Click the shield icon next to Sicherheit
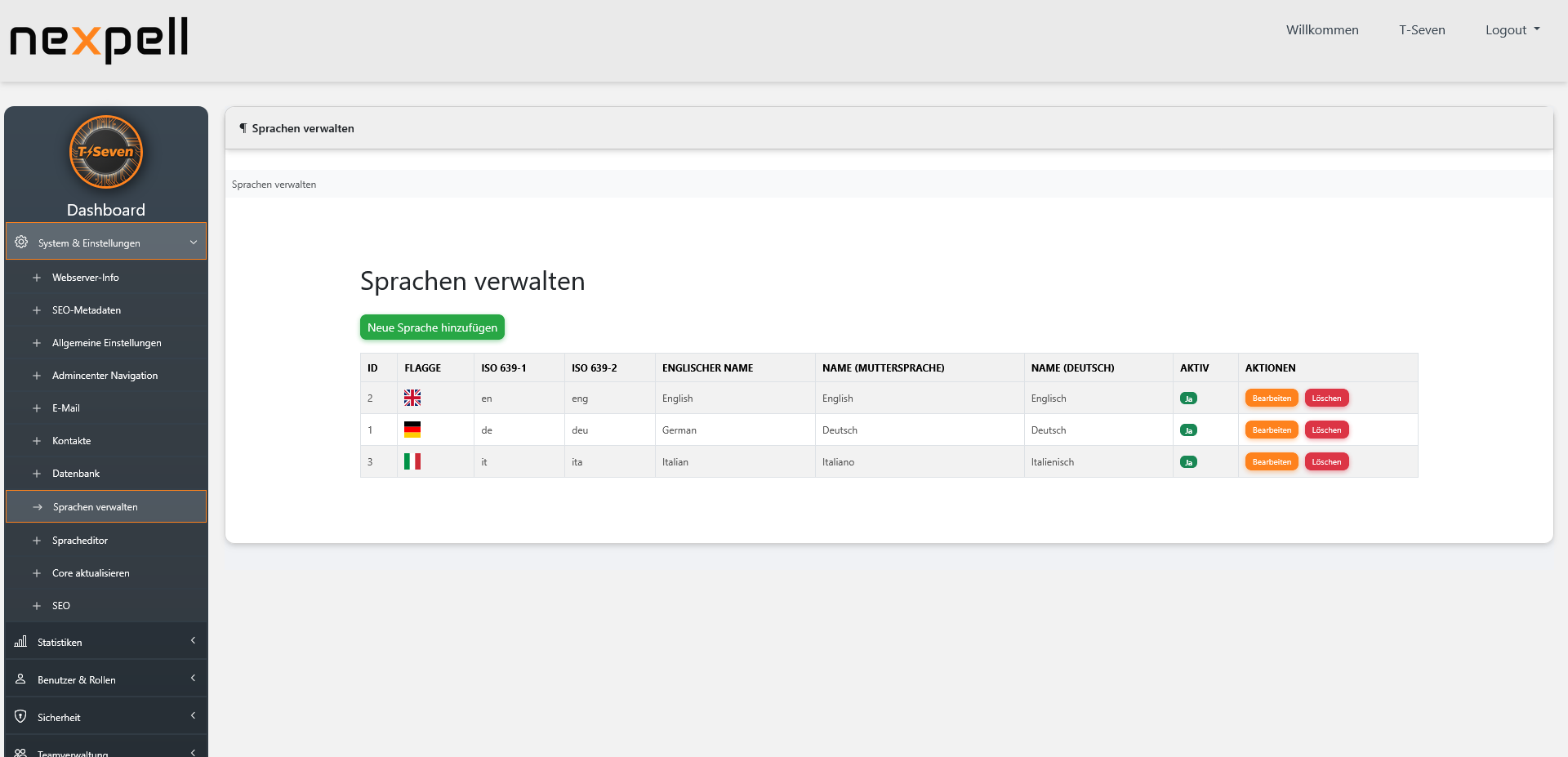Image resolution: width=1568 pixels, height=757 pixels. tap(20, 716)
